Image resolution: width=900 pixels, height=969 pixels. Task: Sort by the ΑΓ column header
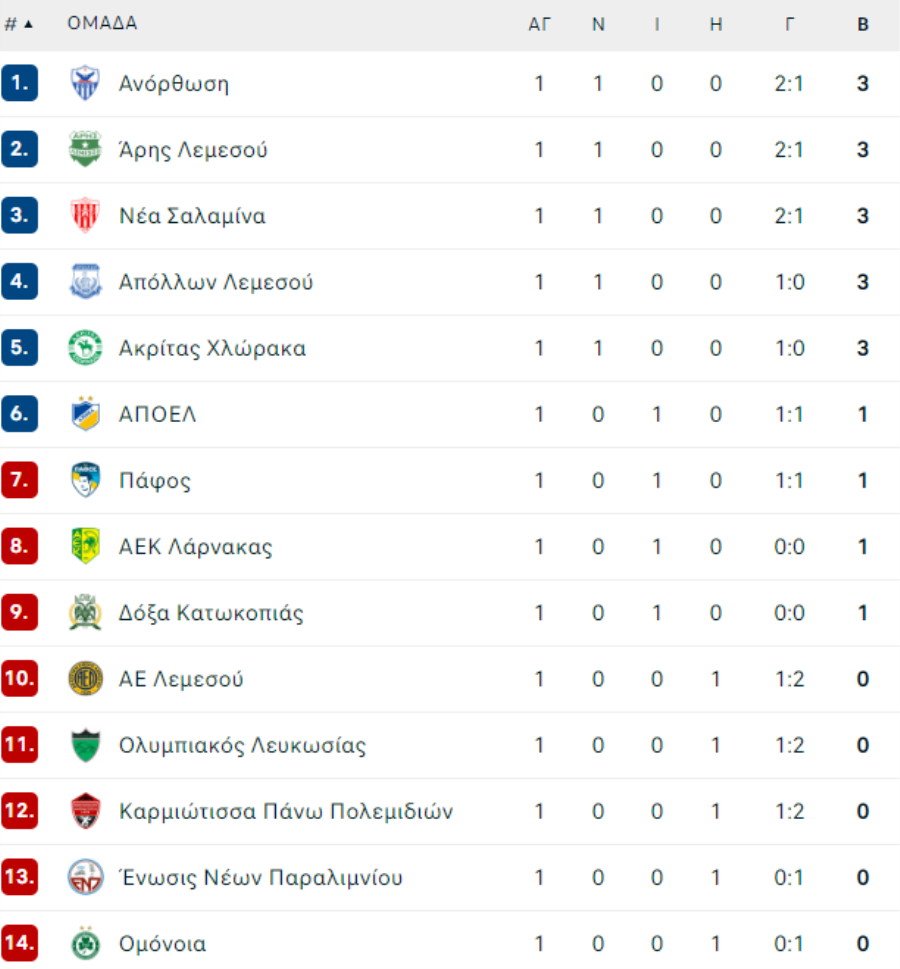539,24
